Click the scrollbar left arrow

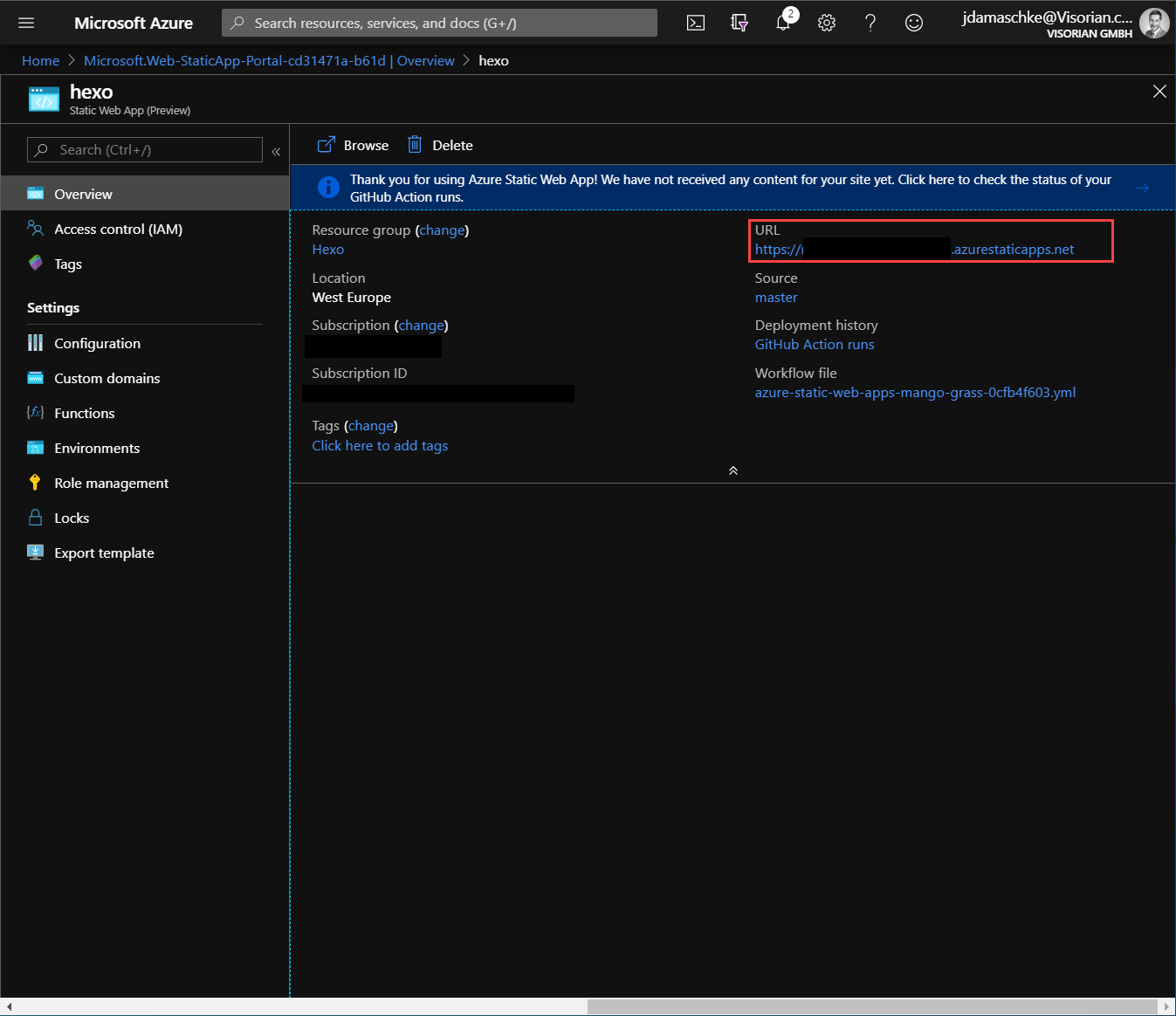(8, 1006)
